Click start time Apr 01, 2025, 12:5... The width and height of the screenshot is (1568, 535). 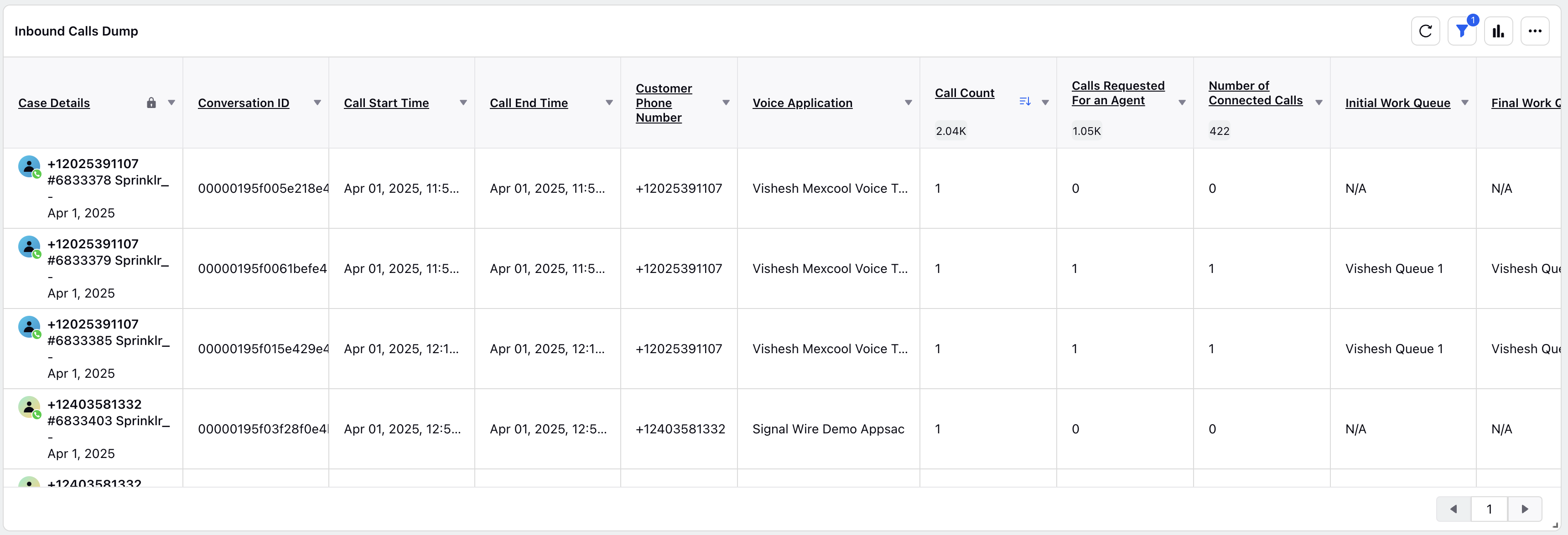(x=402, y=429)
